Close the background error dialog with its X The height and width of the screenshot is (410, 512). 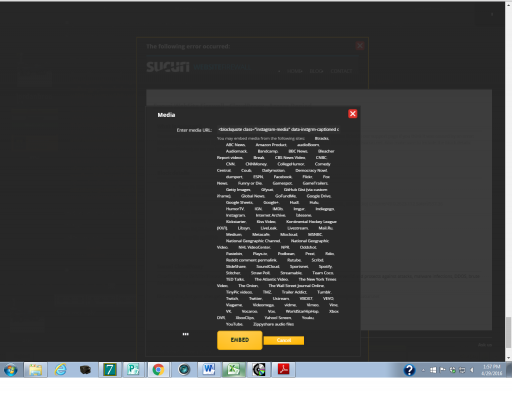(x=360, y=46)
